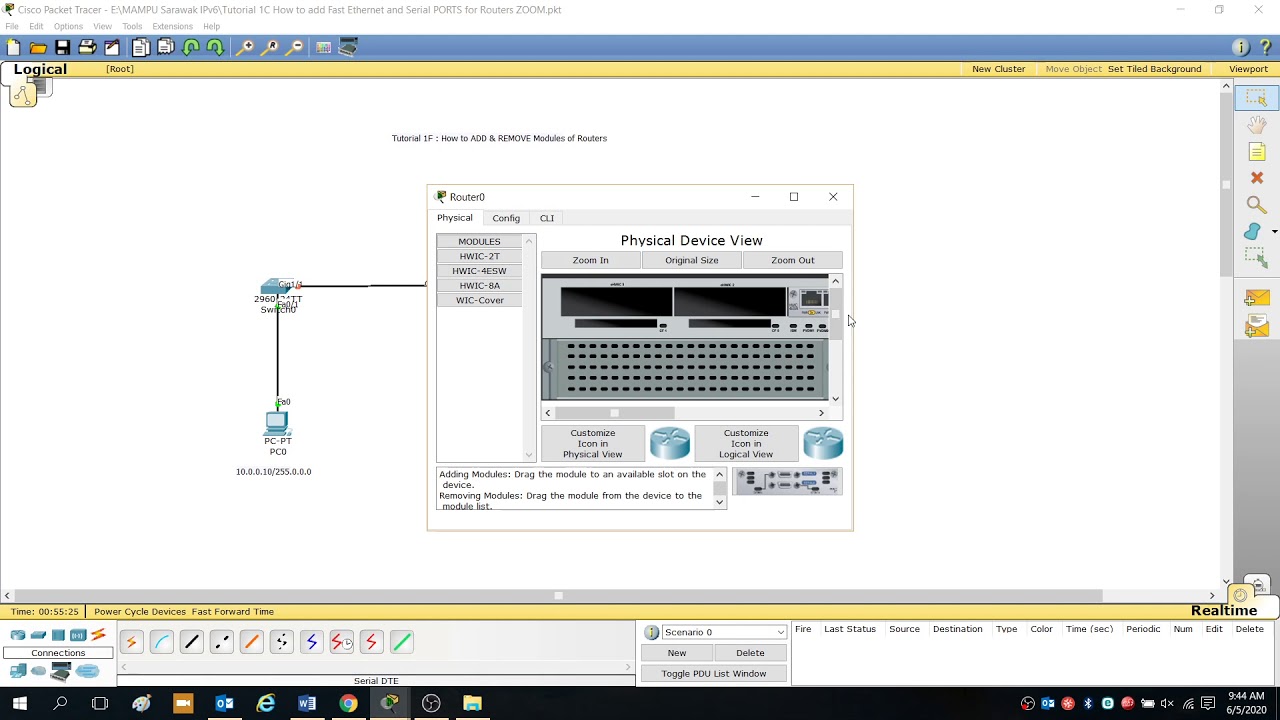Screen dimensions: 1280x720
Task: Add a simple PDU envelope
Action: click(x=1256, y=300)
